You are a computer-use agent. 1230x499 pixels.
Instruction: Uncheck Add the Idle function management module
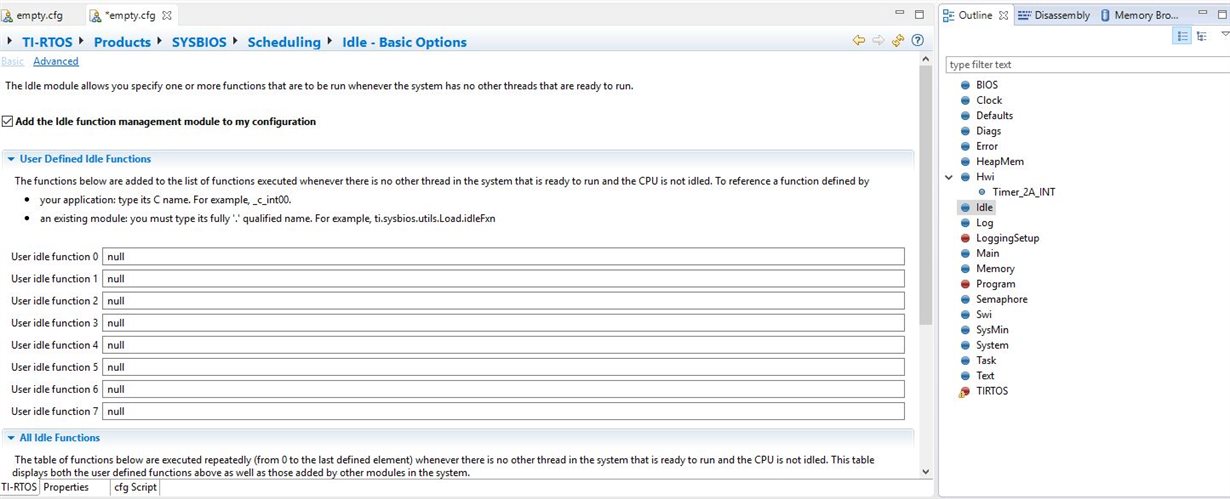pos(8,122)
